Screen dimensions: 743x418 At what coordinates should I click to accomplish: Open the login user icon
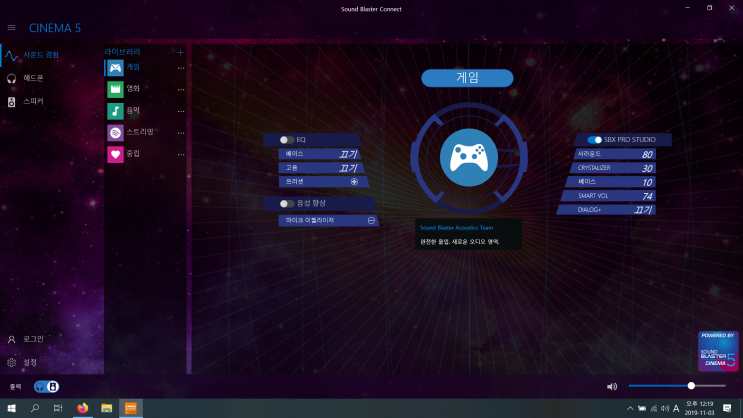coord(11,339)
